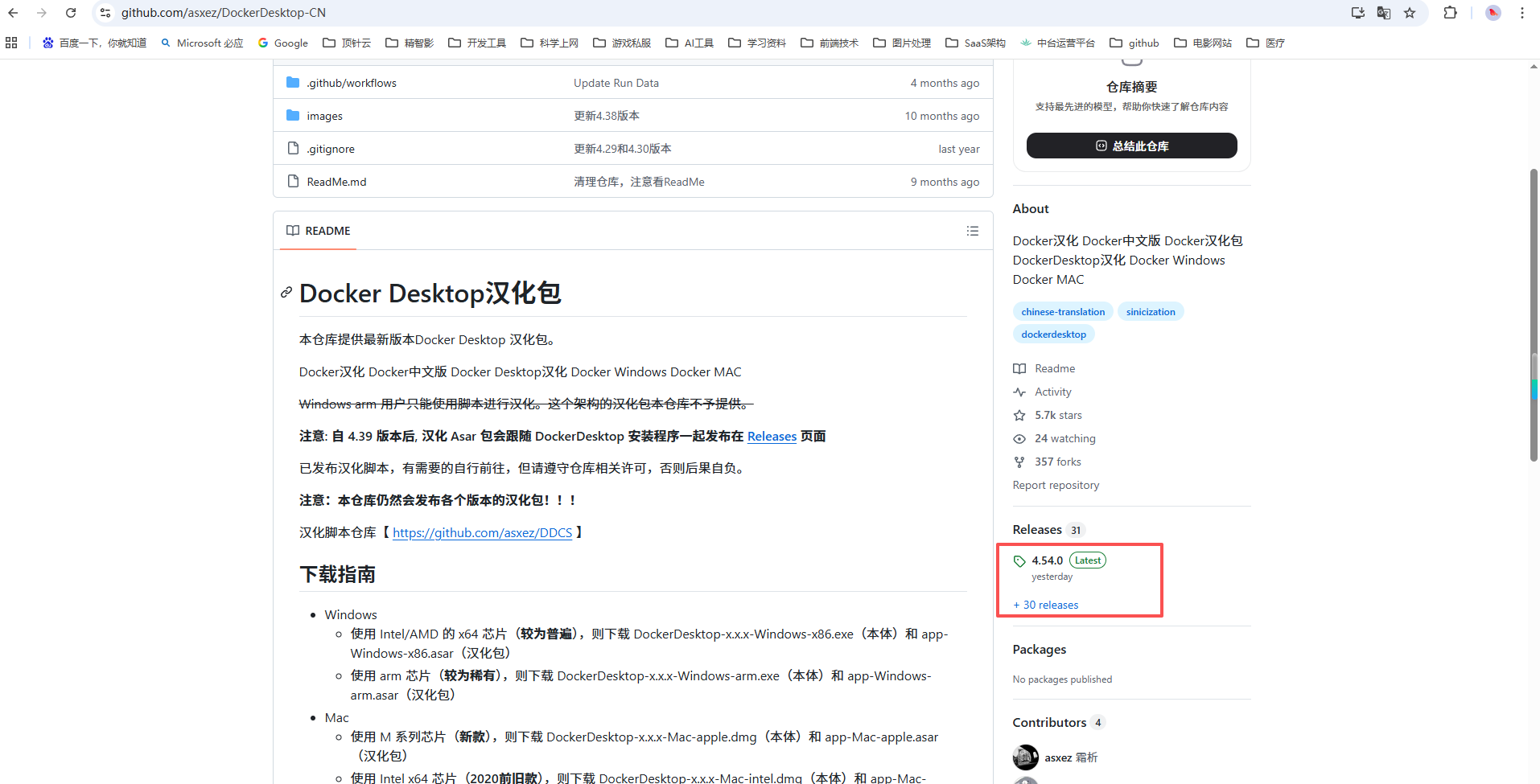The width and height of the screenshot is (1540, 784).
Task: Open the Releases link in the README note
Action: point(772,436)
